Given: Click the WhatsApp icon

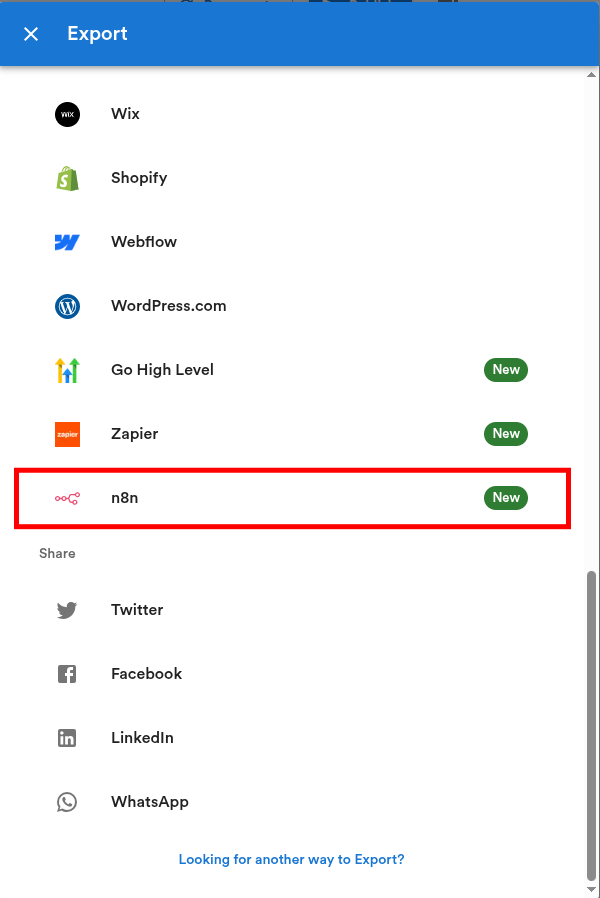Looking at the screenshot, I should [x=67, y=802].
